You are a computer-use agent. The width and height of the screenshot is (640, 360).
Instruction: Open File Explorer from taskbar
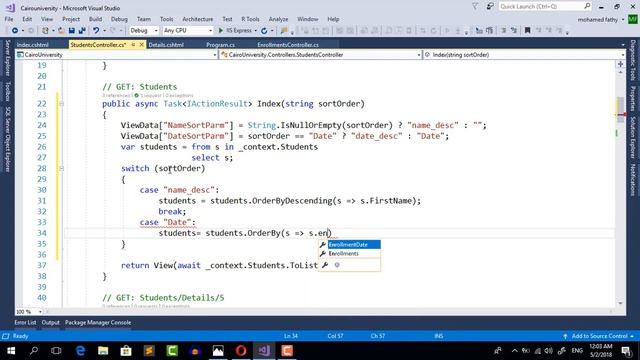coord(103,351)
